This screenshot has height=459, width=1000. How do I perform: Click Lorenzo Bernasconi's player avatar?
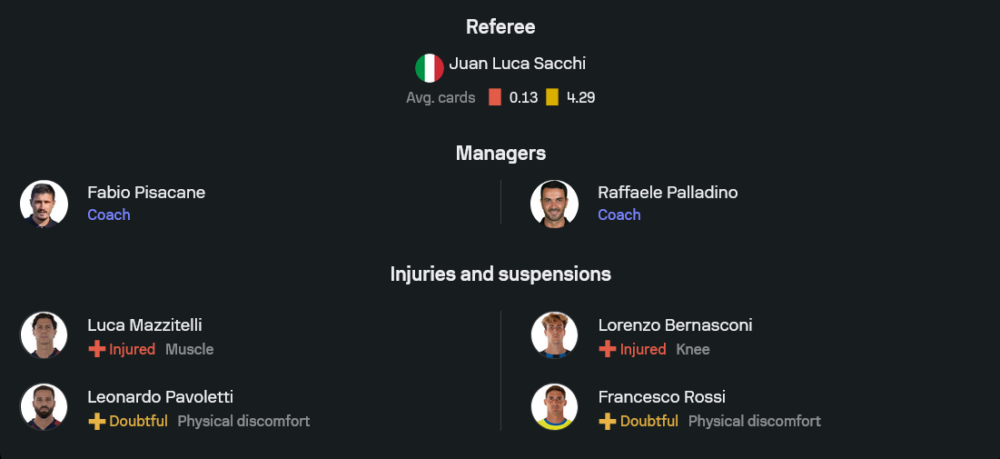(x=554, y=336)
